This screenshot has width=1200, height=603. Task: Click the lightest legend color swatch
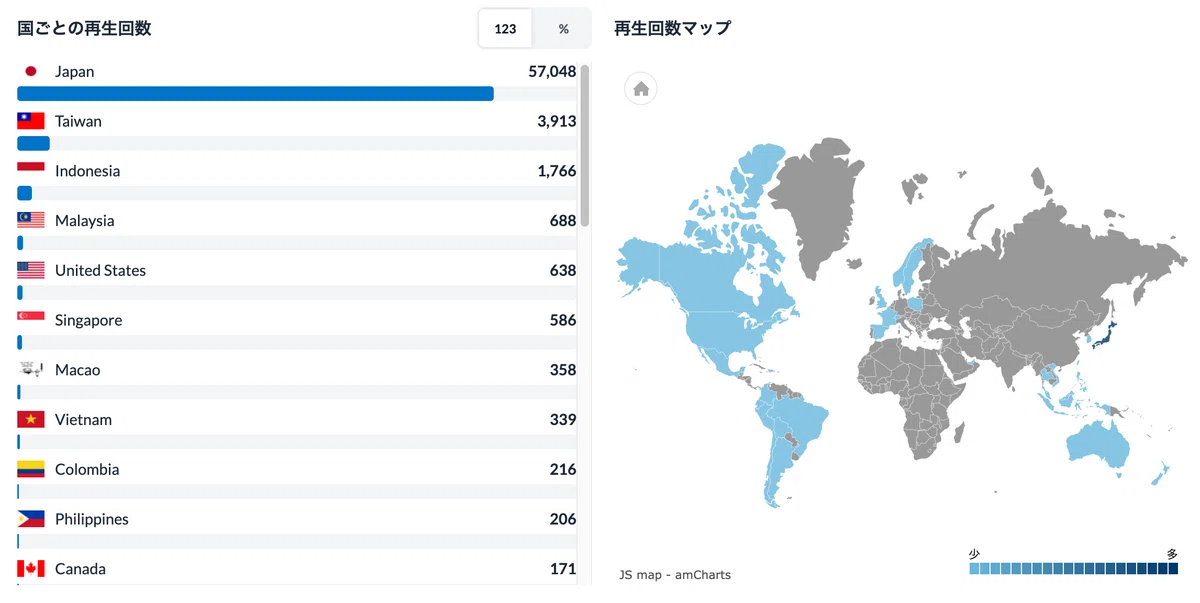point(975,569)
